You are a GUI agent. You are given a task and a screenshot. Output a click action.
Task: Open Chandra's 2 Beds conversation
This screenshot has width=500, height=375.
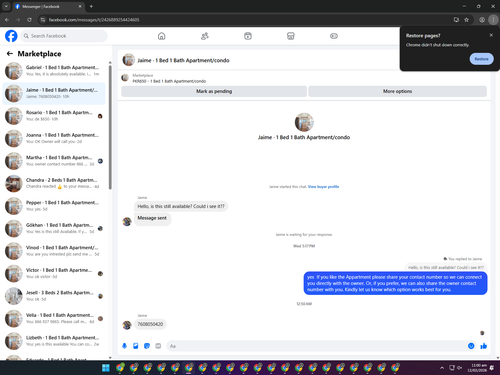tap(54, 183)
